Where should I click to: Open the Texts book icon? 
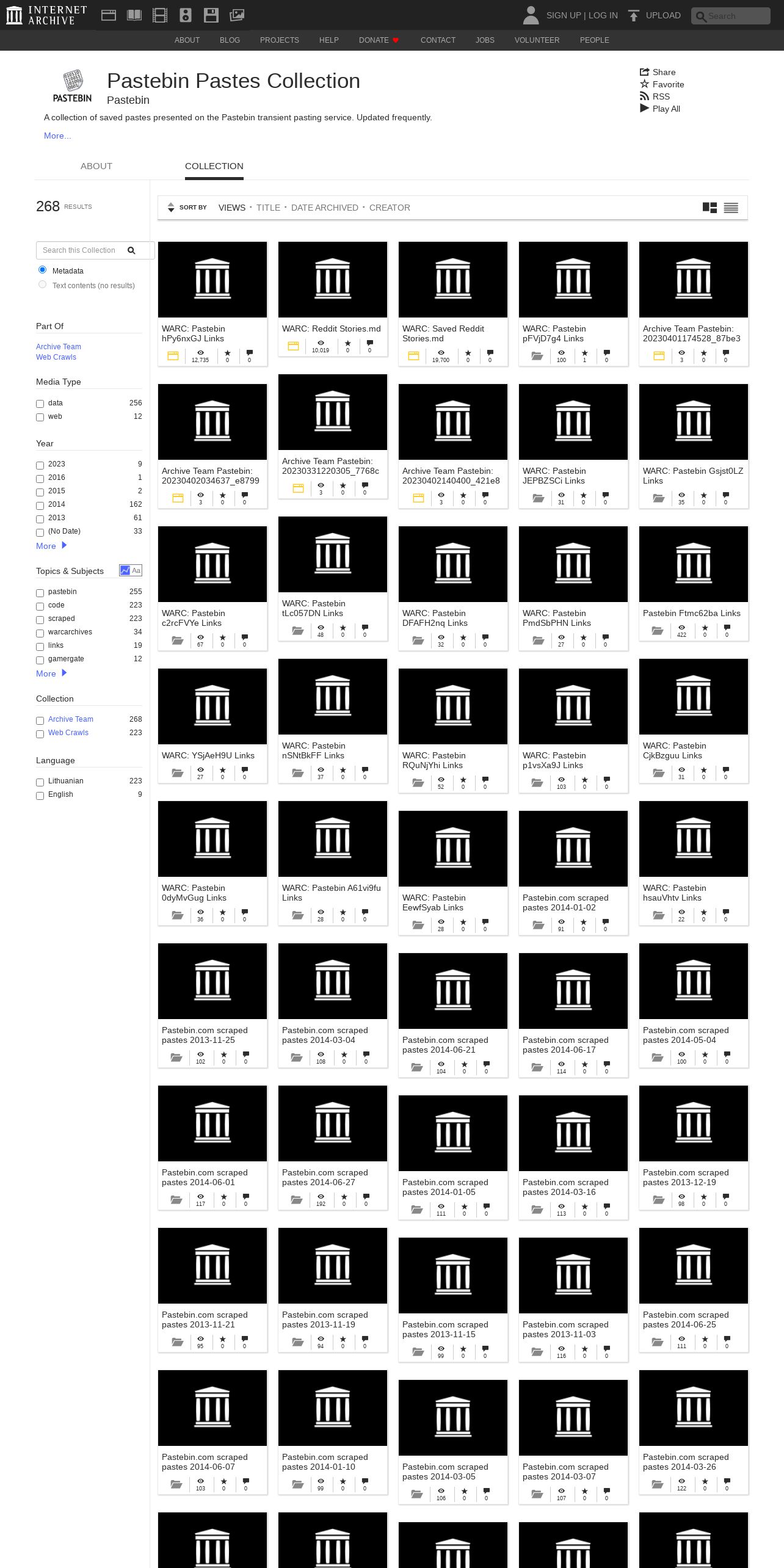(x=134, y=15)
